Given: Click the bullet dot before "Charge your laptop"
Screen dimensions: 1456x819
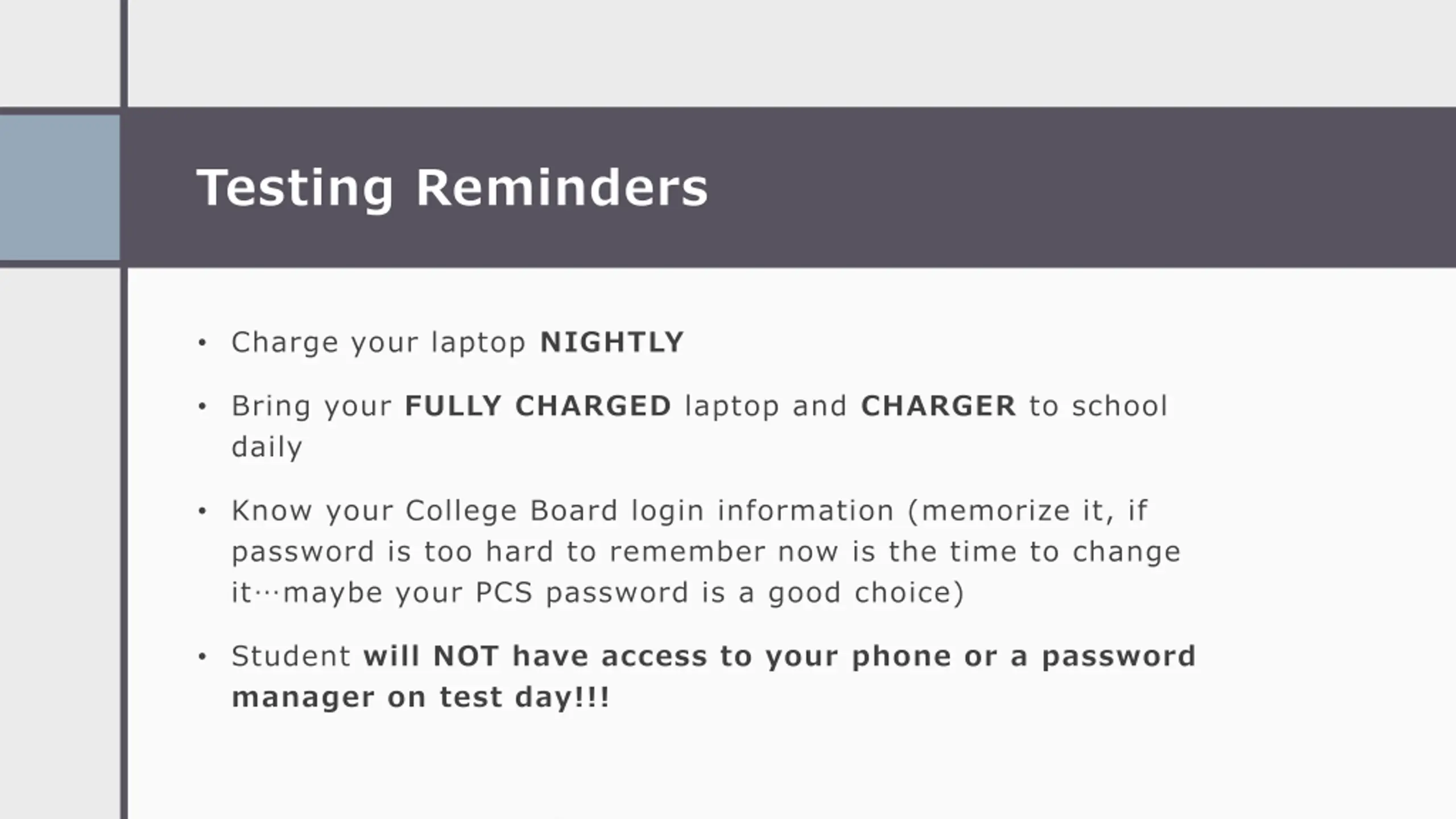Looking at the screenshot, I should [x=202, y=343].
